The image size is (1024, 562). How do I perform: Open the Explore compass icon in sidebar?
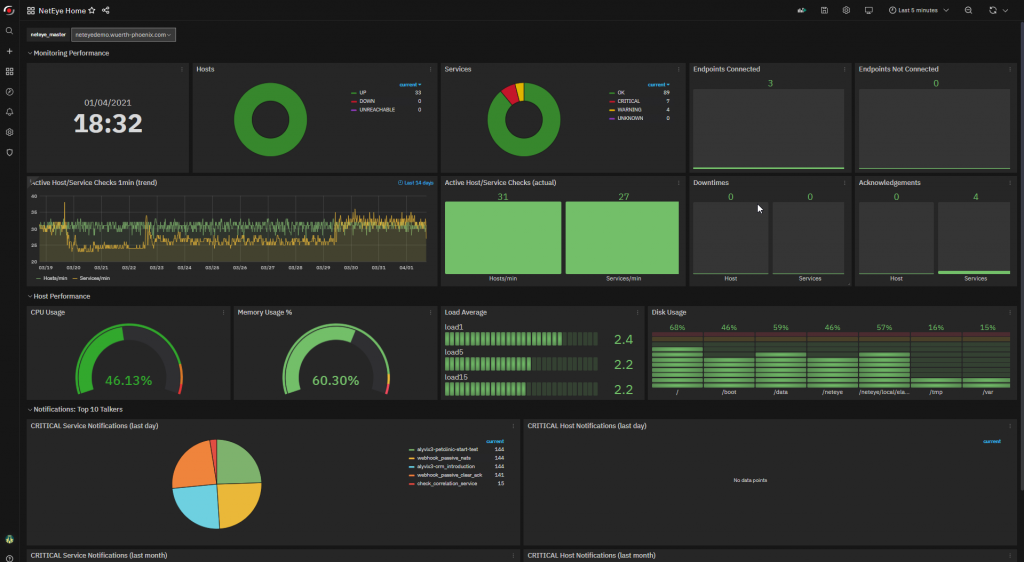(x=9, y=91)
